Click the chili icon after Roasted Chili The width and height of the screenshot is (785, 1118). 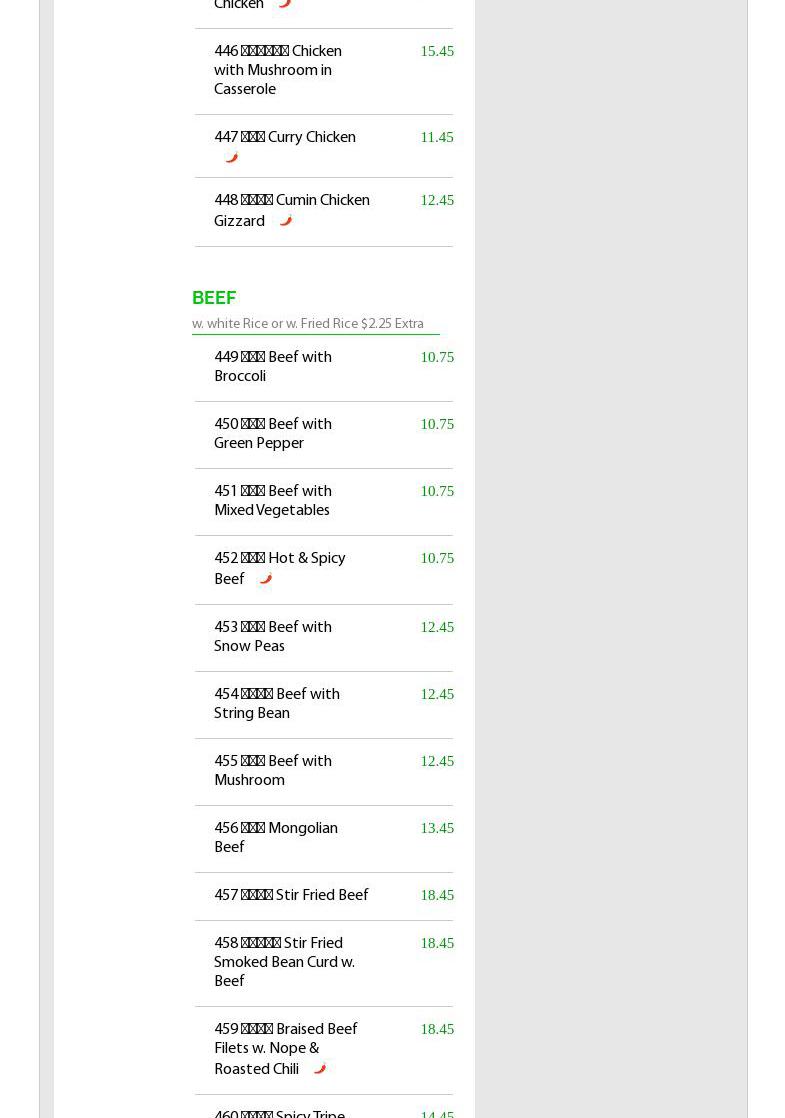319,1069
